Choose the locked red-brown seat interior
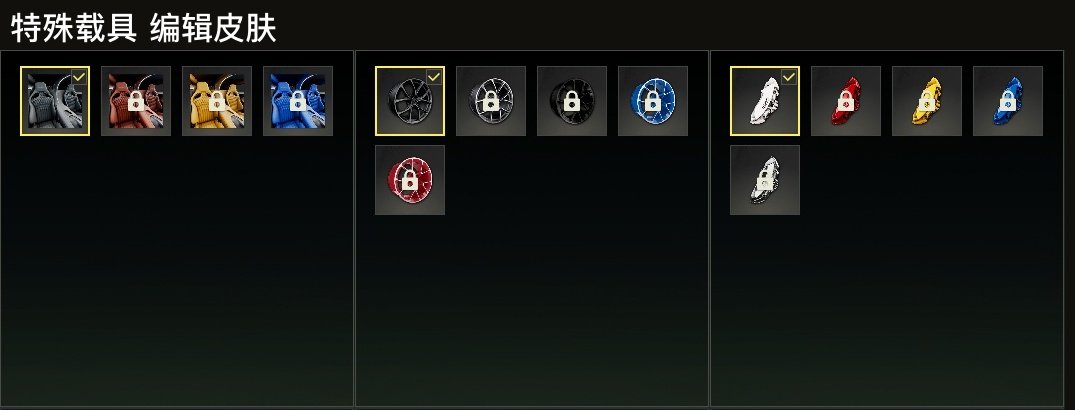This screenshot has height=410, width=1075. pos(136,101)
